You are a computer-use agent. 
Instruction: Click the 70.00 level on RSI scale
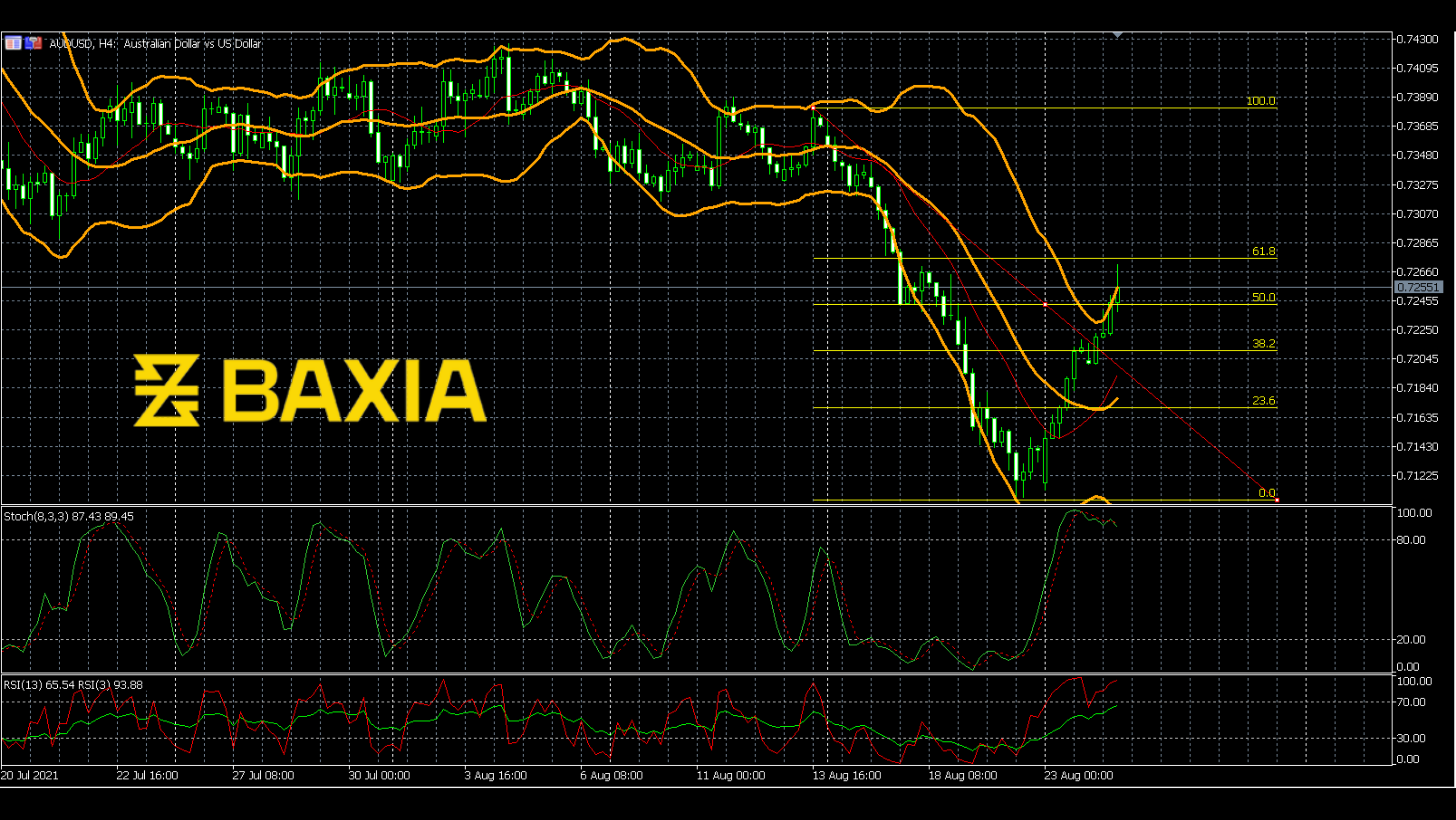(1411, 703)
